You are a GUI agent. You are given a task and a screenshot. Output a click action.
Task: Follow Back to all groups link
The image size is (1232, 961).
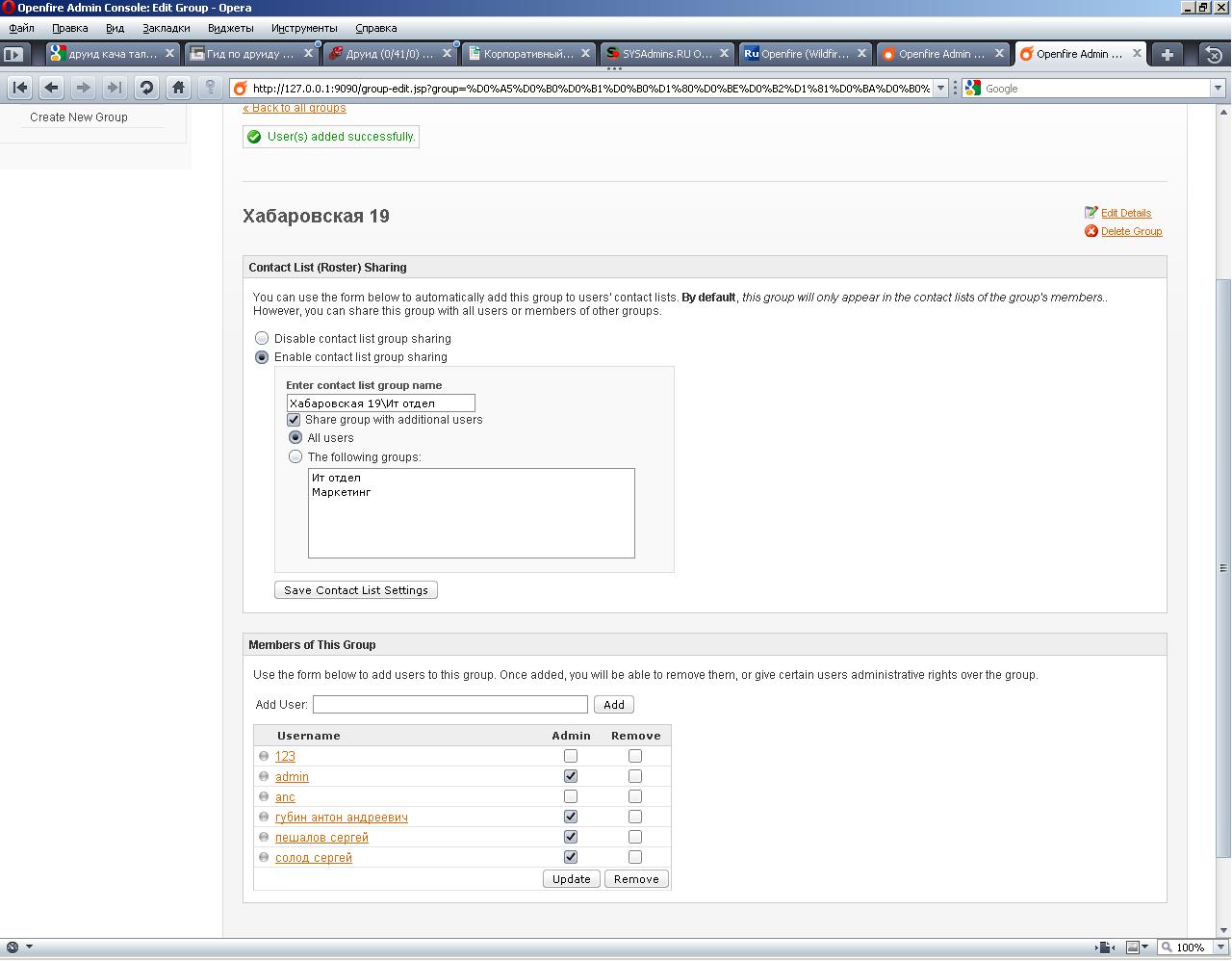pyautogui.click(x=295, y=108)
